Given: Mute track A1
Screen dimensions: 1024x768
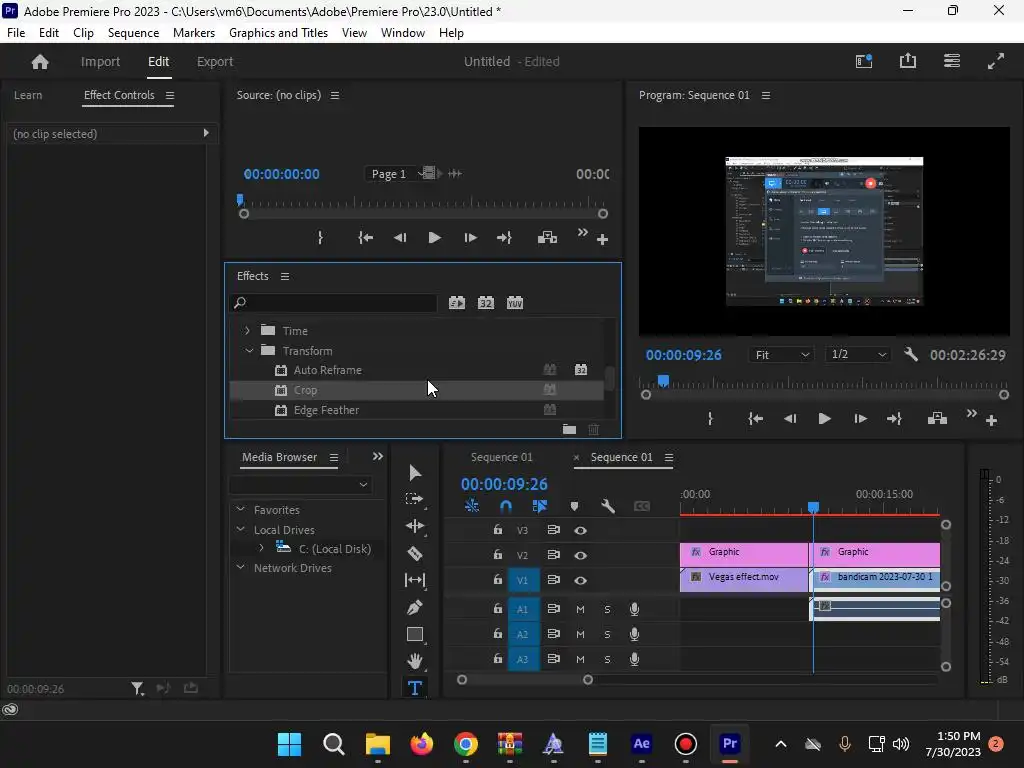Looking at the screenshot, I should 580,609.
